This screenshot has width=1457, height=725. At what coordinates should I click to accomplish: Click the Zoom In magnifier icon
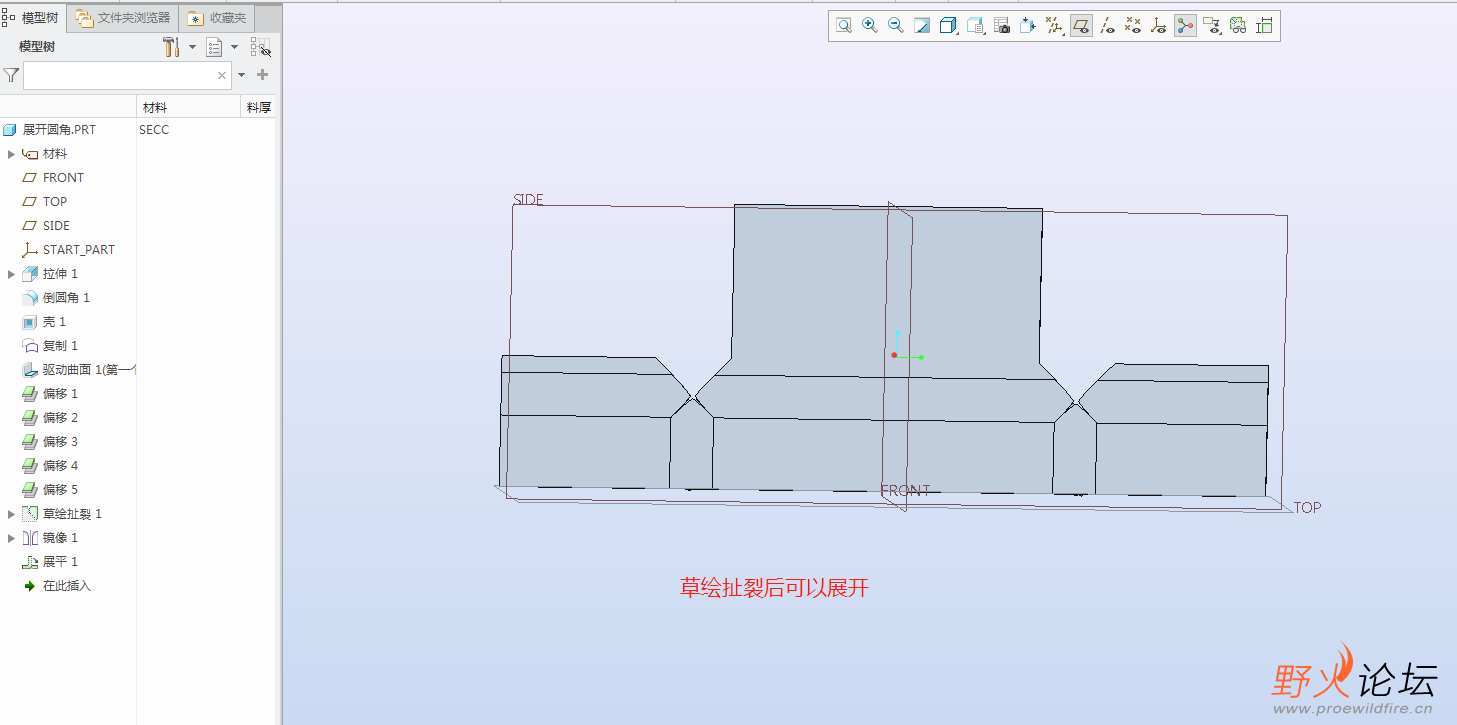point(870,26)
